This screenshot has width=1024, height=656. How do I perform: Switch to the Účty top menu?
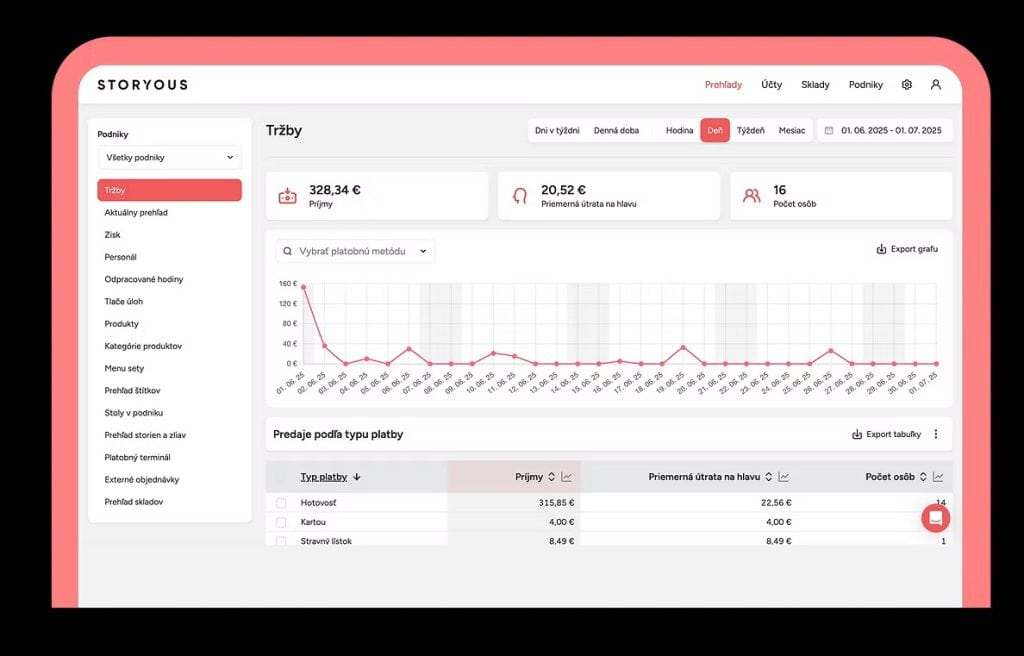tap(771, 85)
